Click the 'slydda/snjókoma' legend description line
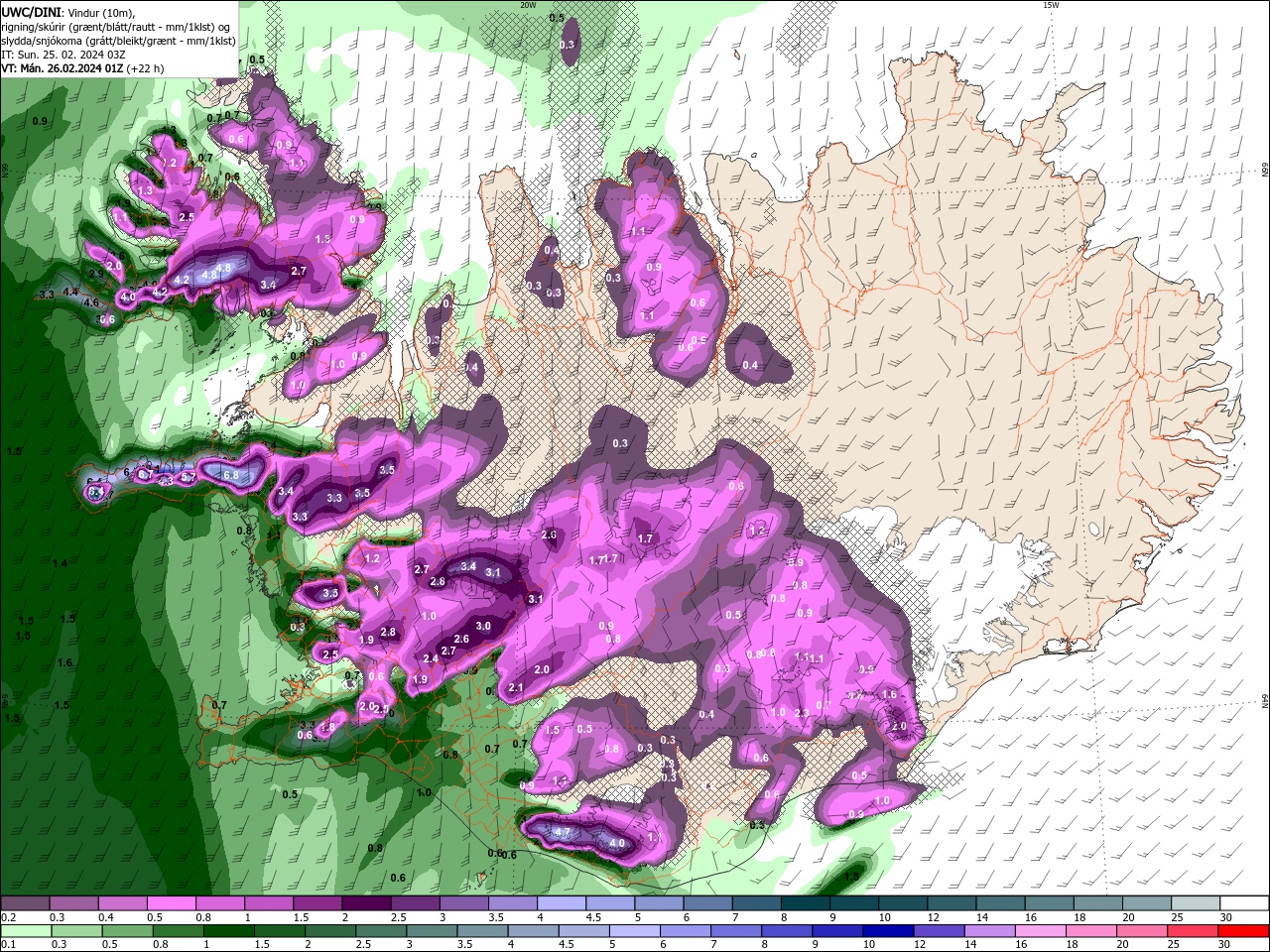The width and height of the screenshot is (1270, 952). click(x=118, y=41)
